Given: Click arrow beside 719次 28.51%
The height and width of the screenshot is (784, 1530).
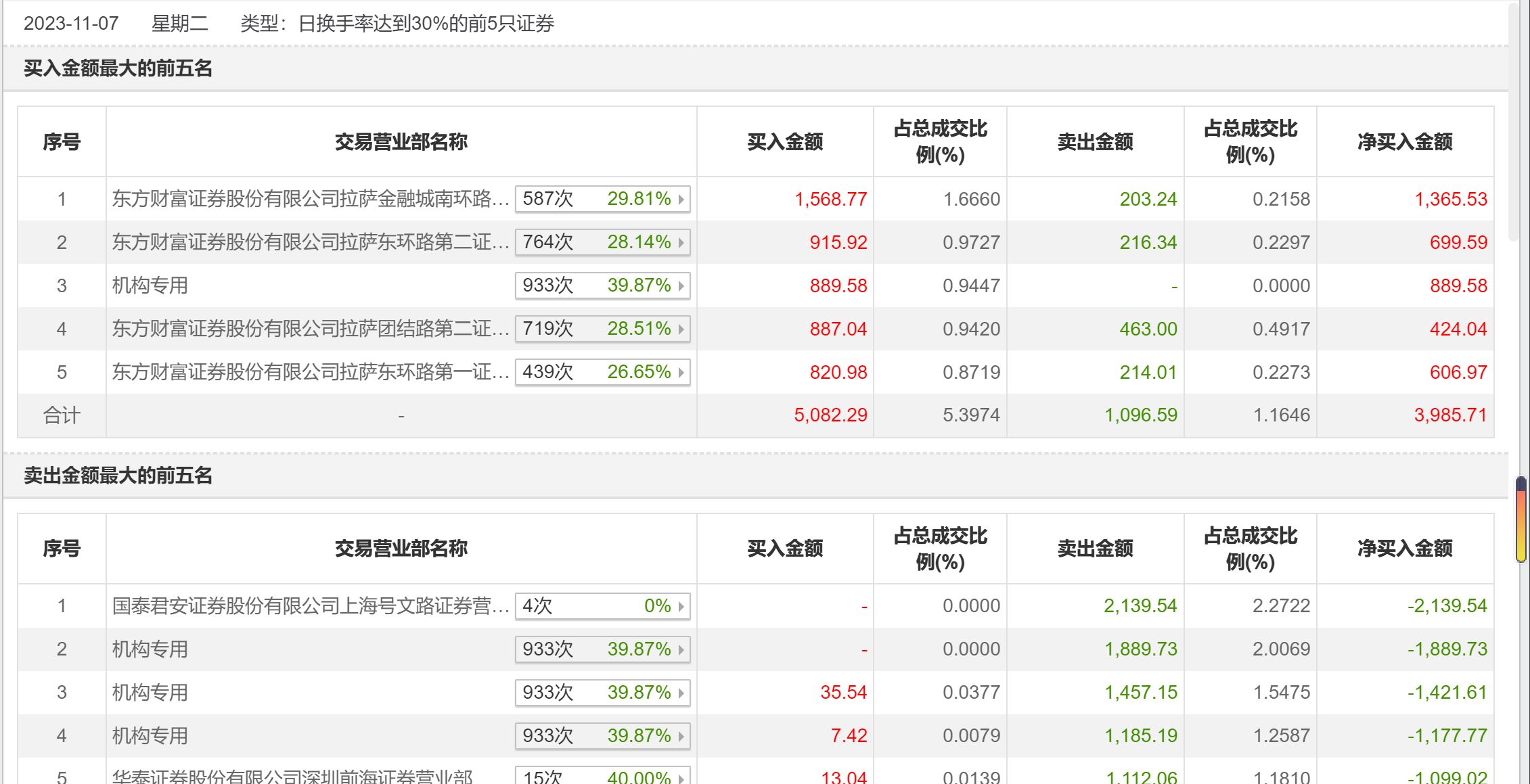Looking at the screenshot, I should (681, 329).
